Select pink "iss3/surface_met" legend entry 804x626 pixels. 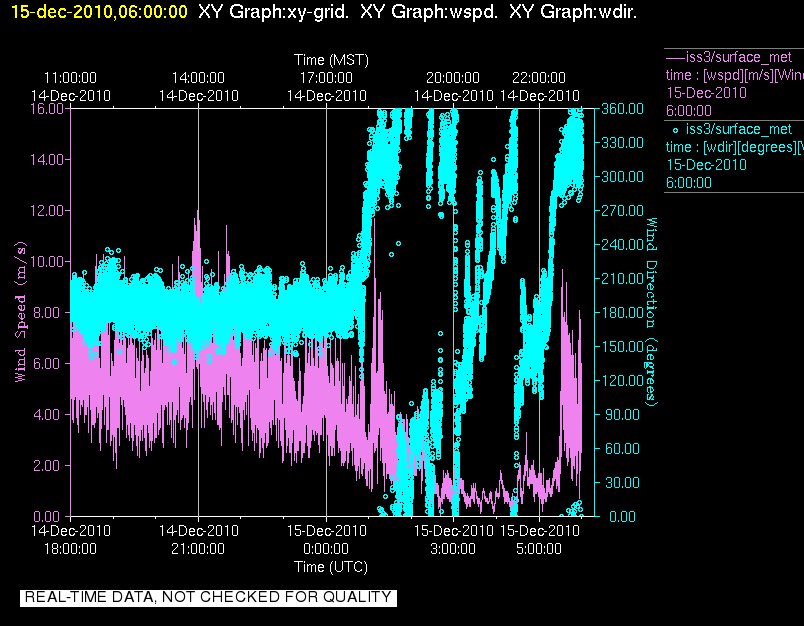click(739, 57)
